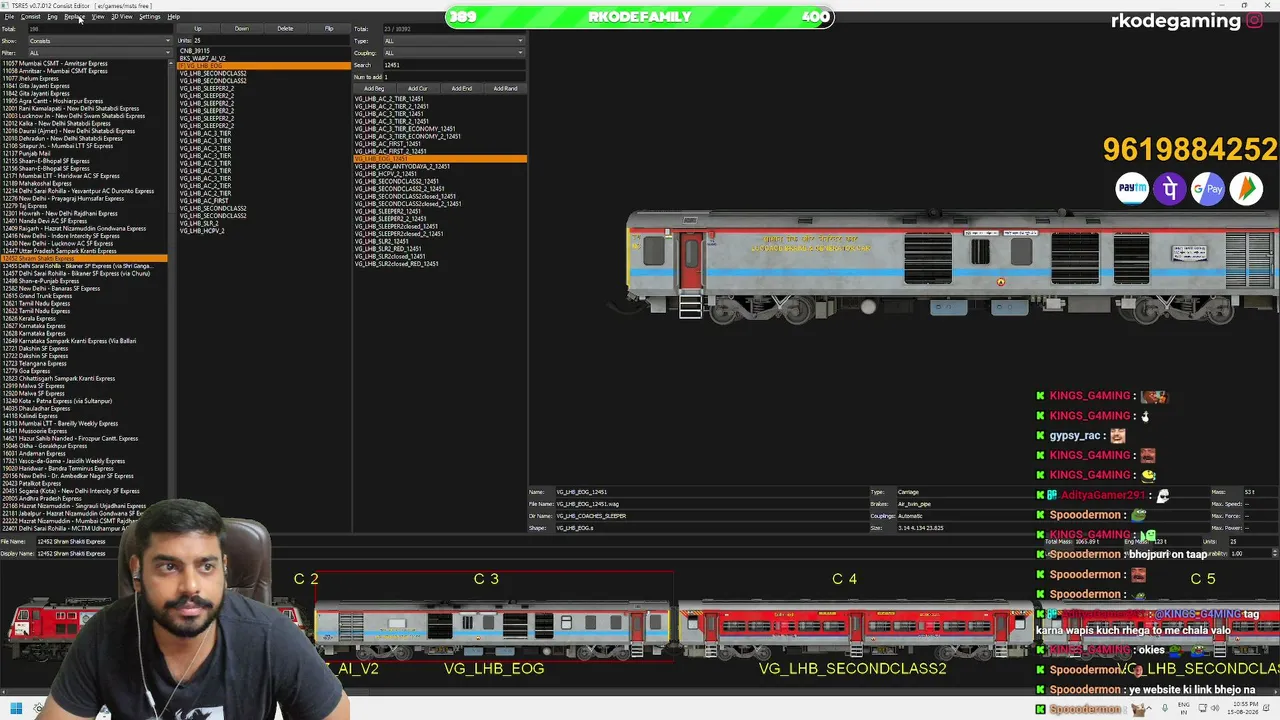Viewport: 1280px width, 720px height.
Task: Select consist 12615 Grand Trunk Express
Action: 38,296
